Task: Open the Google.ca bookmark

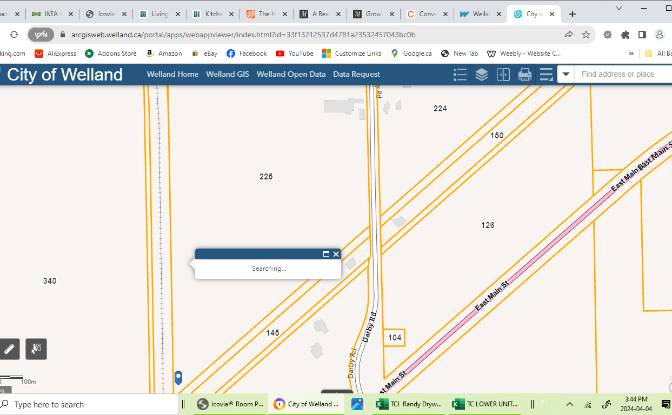Action: click(411, 54)
